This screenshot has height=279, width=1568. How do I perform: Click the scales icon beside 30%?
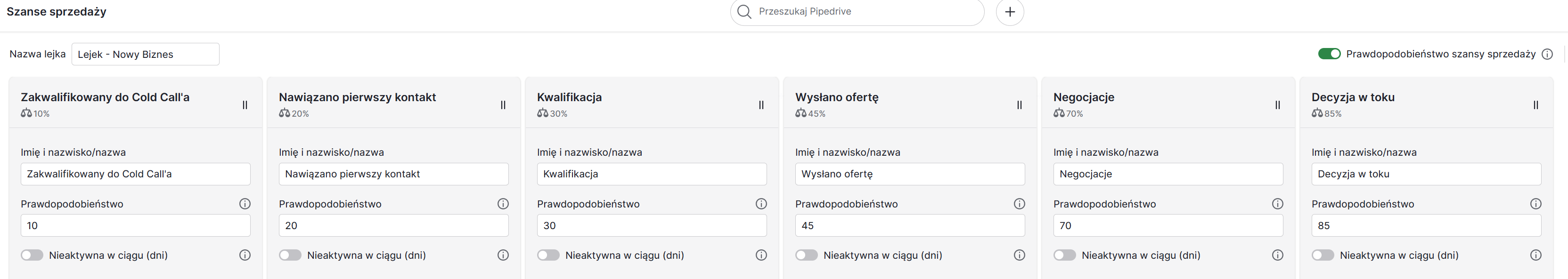click(542, 113)
